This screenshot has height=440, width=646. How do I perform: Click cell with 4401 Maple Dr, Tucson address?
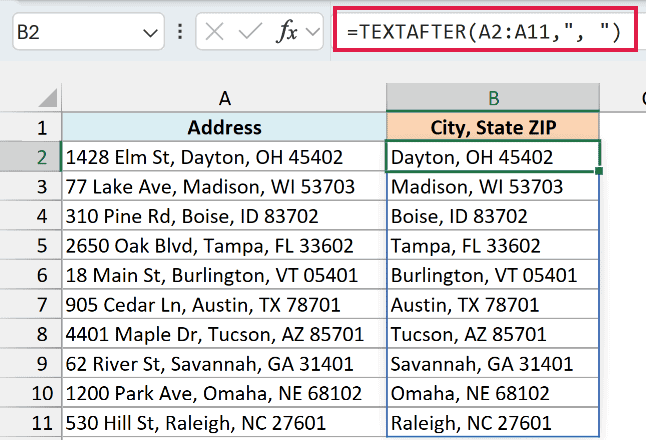[x=224, y=334]
